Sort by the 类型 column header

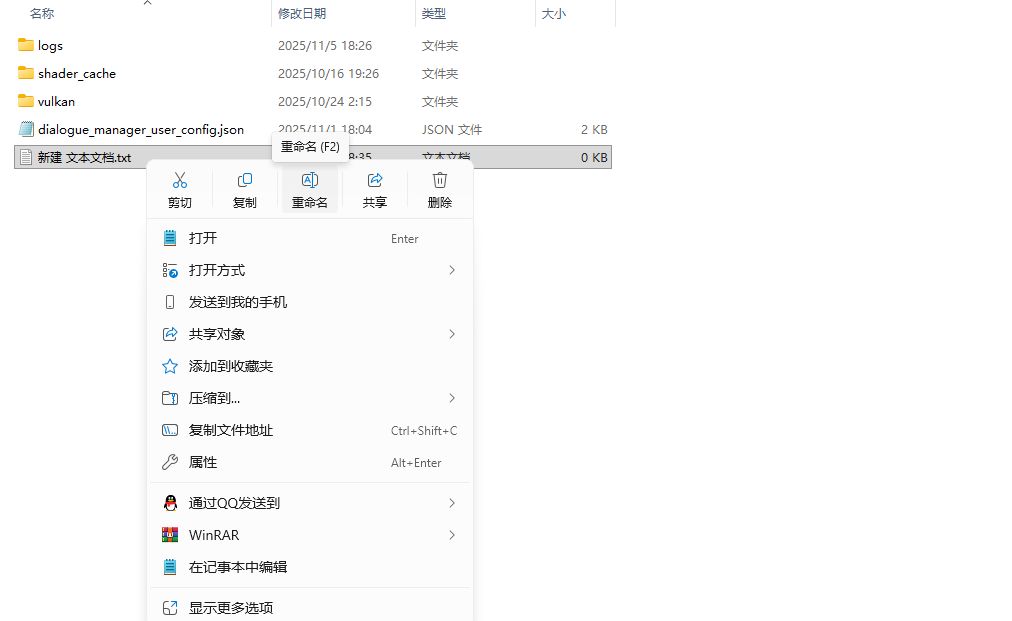click(x=434, y=14)
